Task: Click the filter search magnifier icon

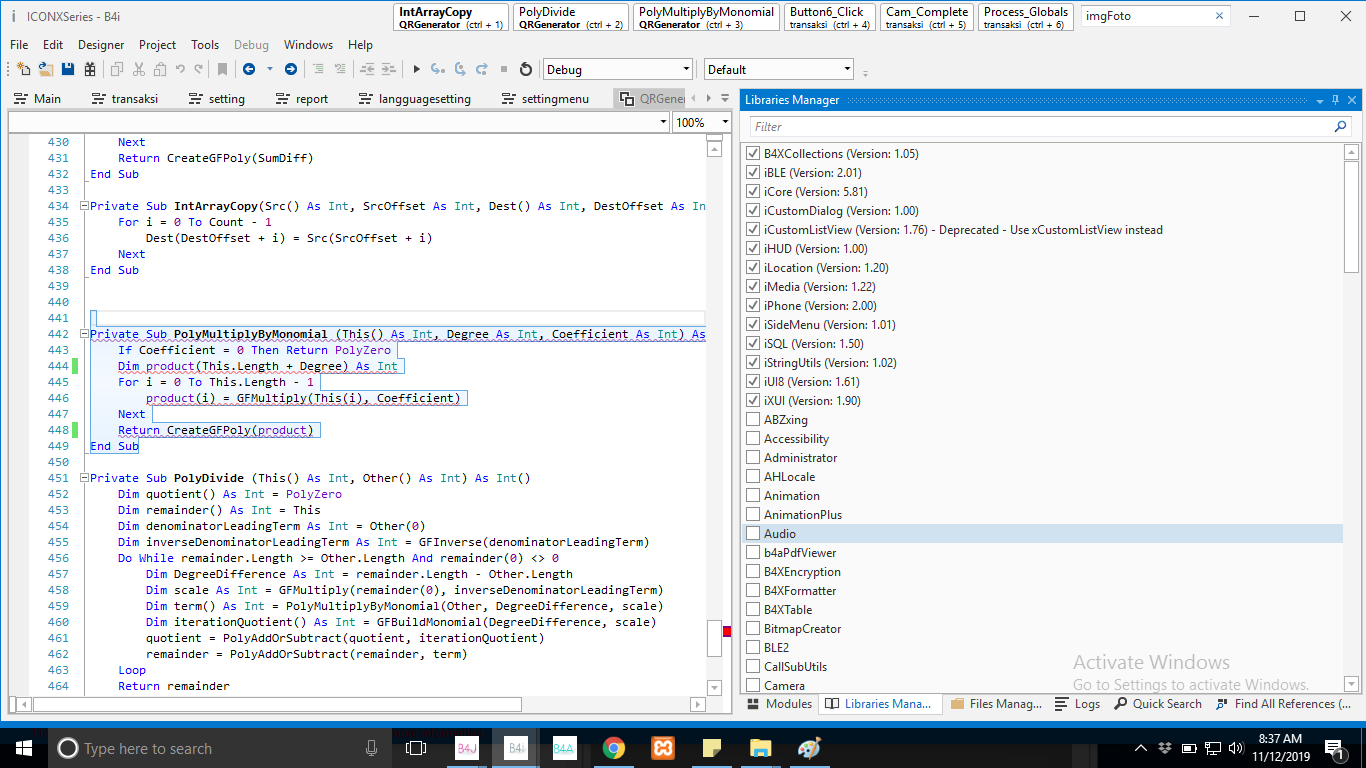Action: pos(1341,127)
